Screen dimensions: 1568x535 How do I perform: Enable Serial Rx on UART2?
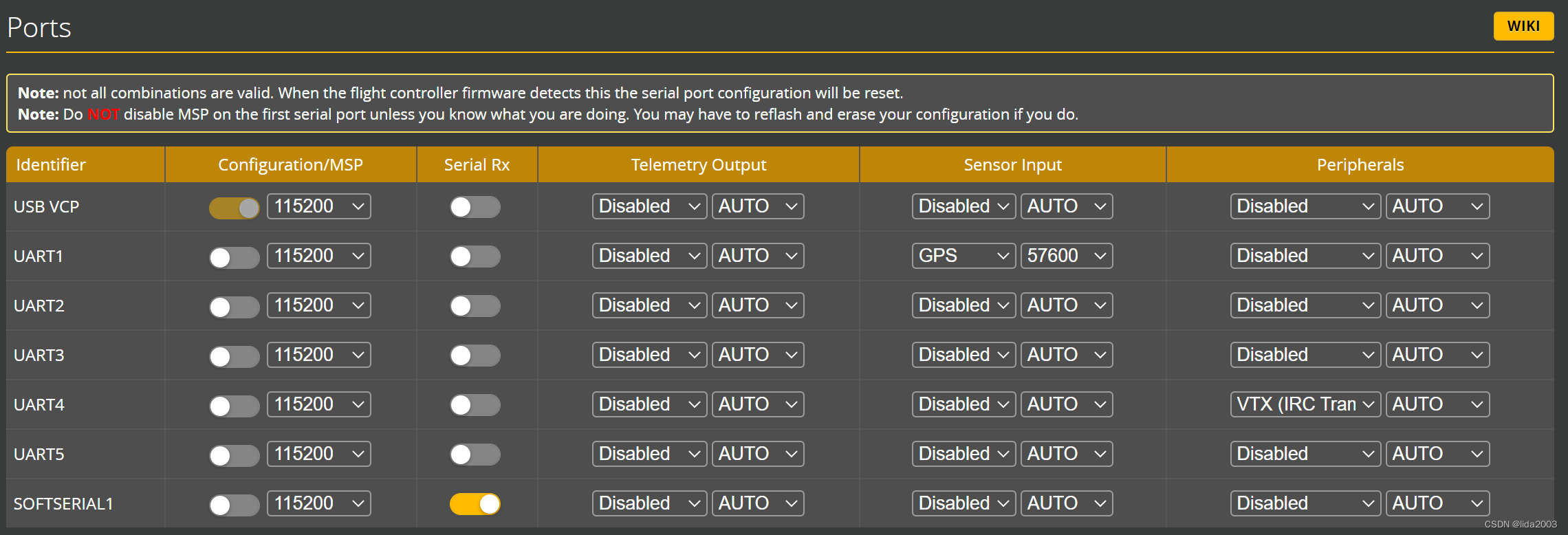475,306
